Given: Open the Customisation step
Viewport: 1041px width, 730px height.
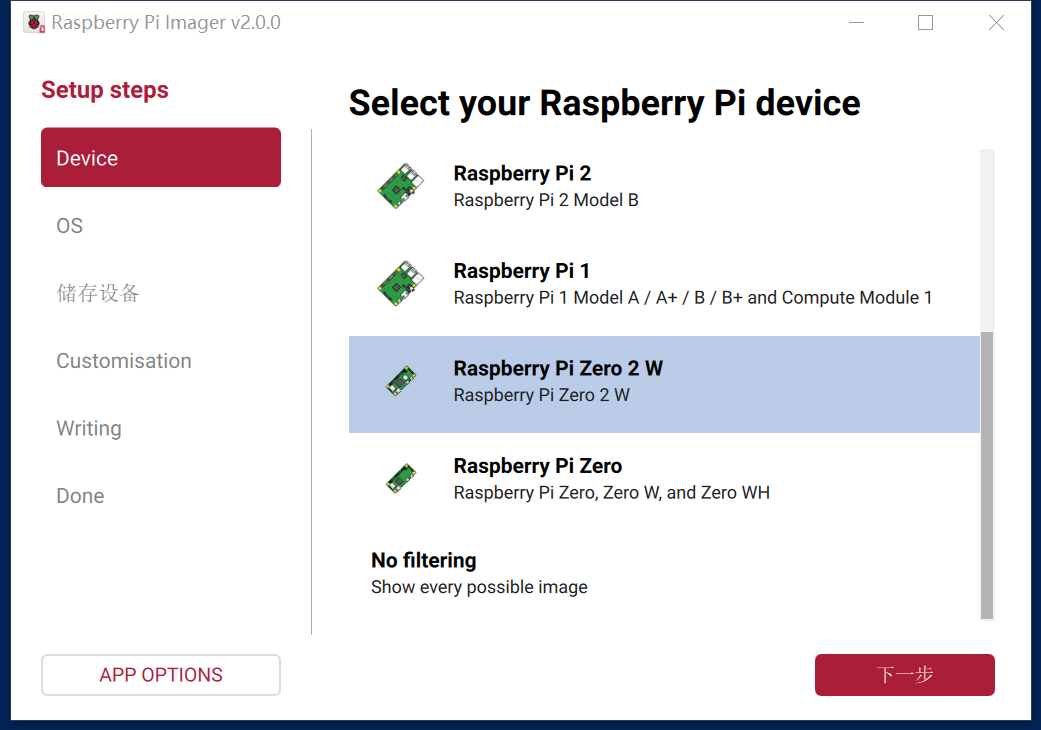Looking at the screenshot, I should [x=124, y=361].
